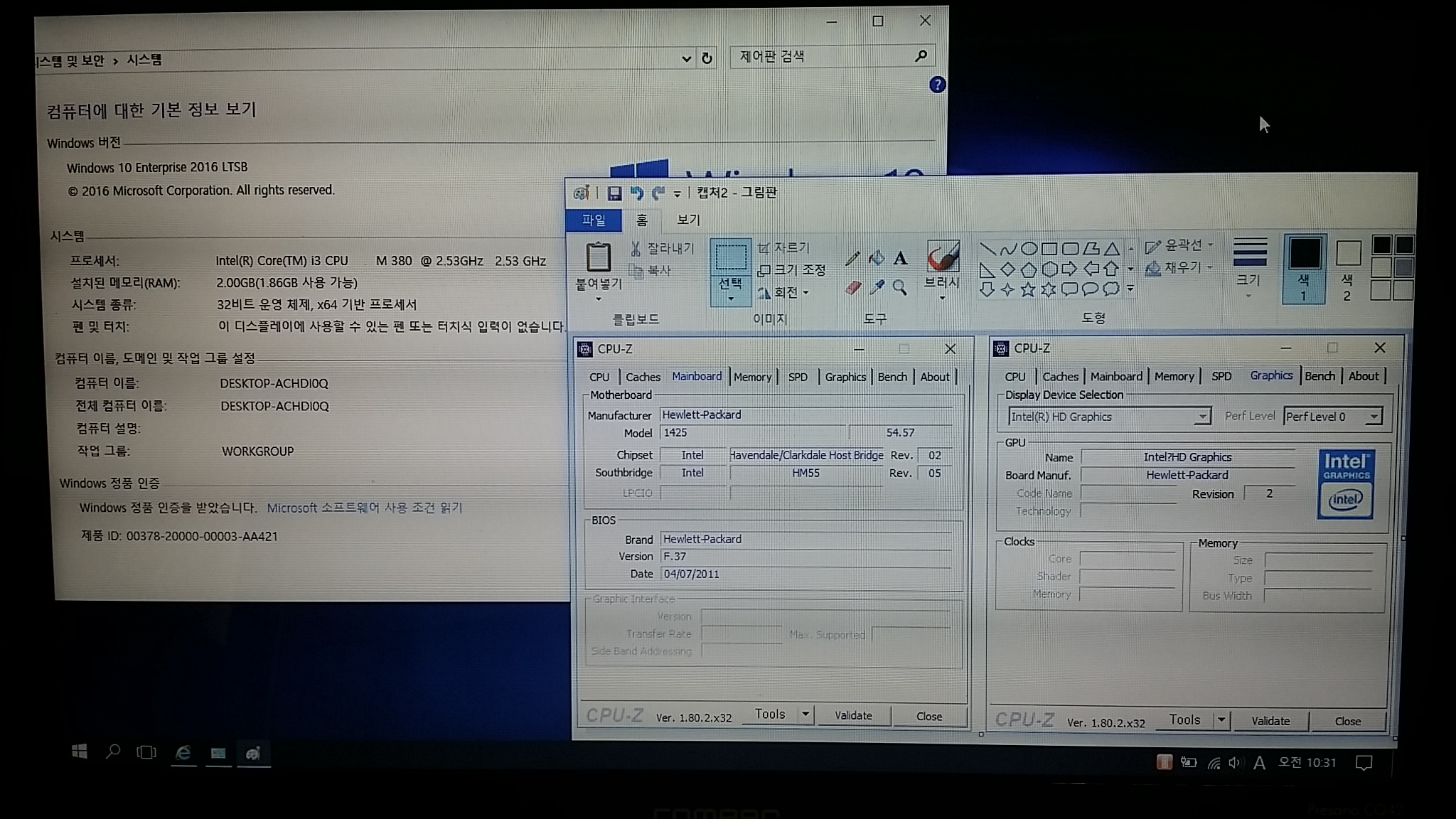
Task: Click Validate in left CPU-Z window
Action: 853,715
